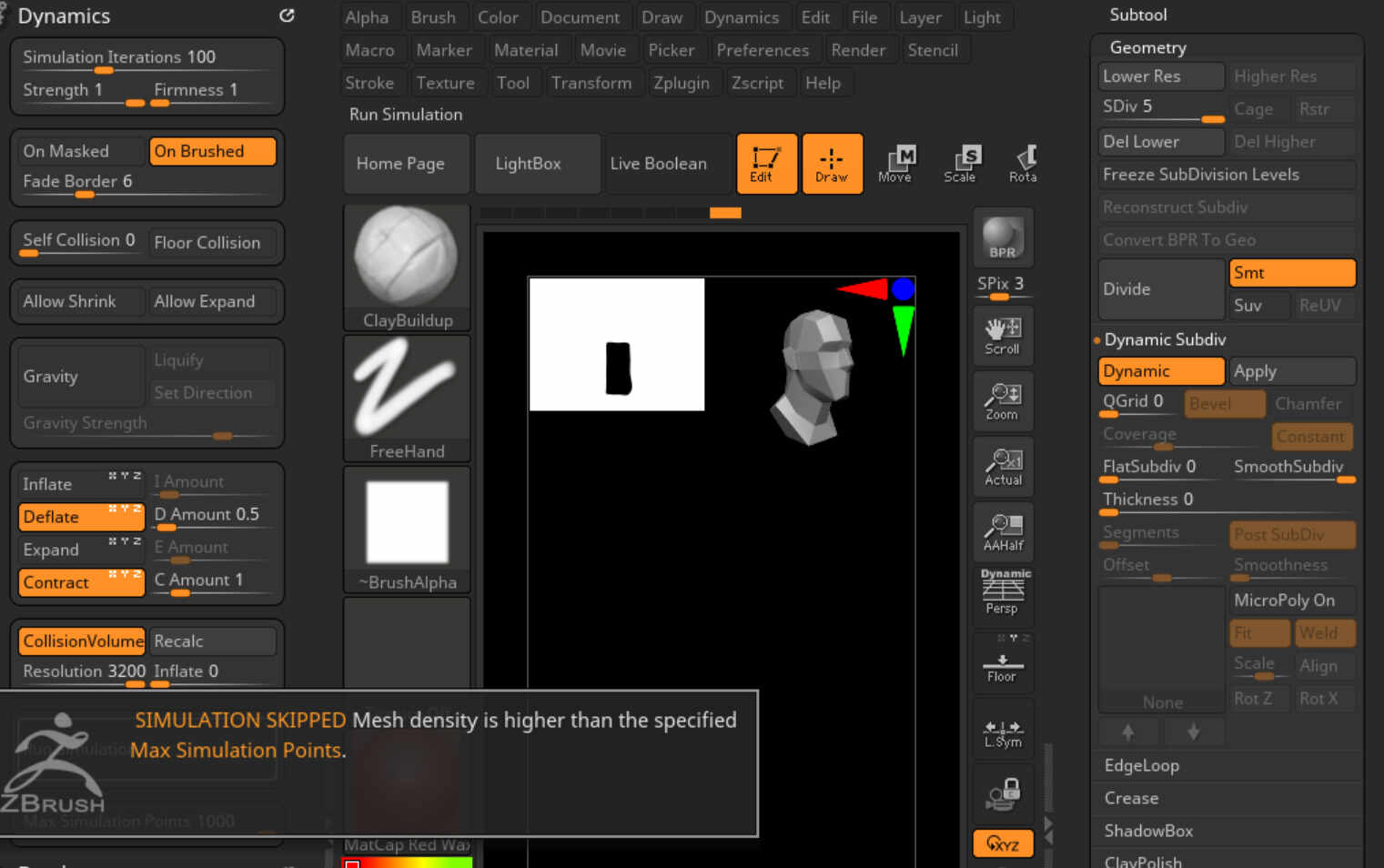The image size is (1384, 868).
Task: Collapse the Dynamics palette header
Action: (x=64, y=16)
